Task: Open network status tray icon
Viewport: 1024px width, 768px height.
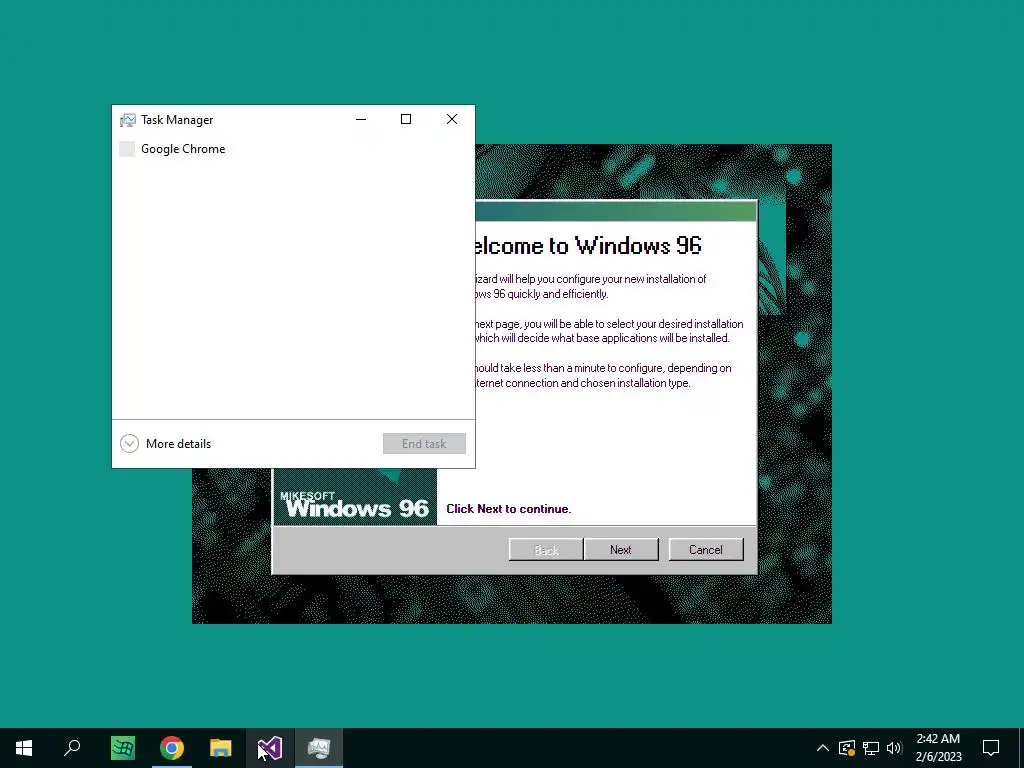Action: [x=871, y=748]
